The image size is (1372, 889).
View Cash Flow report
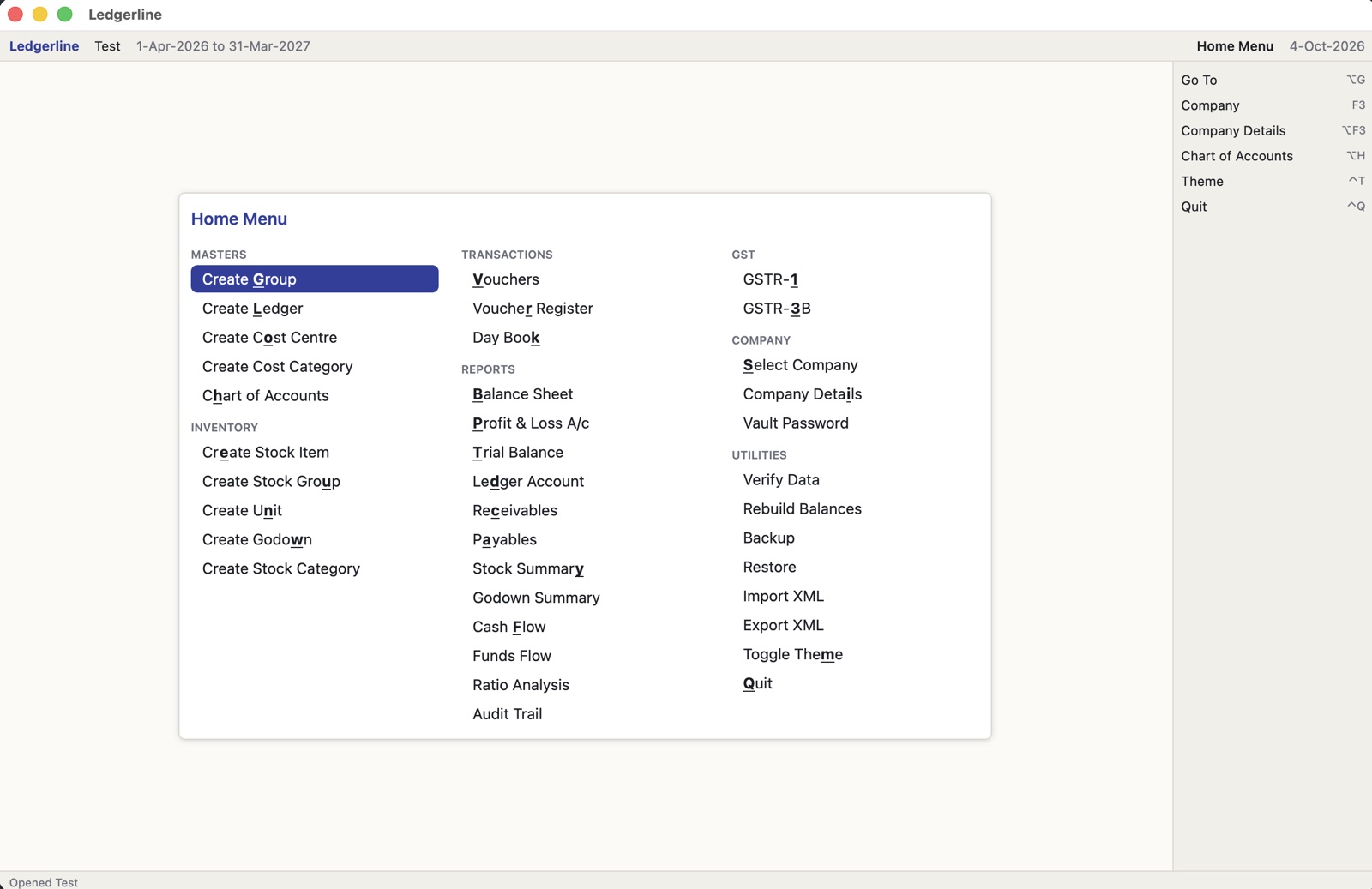coord(585,628)
